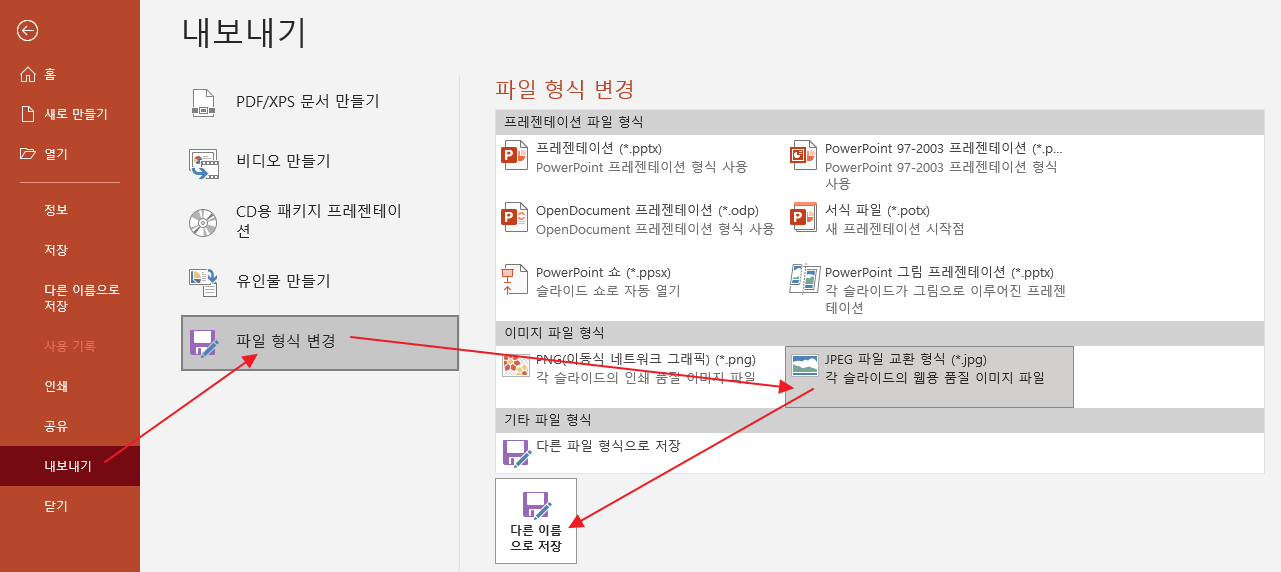This screenshot has height=572, width=1281.
Task: Click the potx template file icon
Action: click(x=803, y=218)
